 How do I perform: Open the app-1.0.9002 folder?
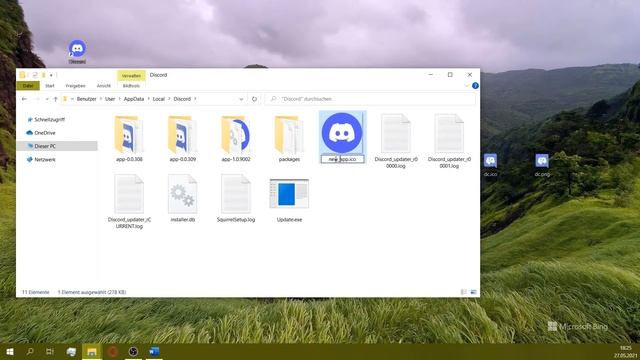click(x=236, y=138)
